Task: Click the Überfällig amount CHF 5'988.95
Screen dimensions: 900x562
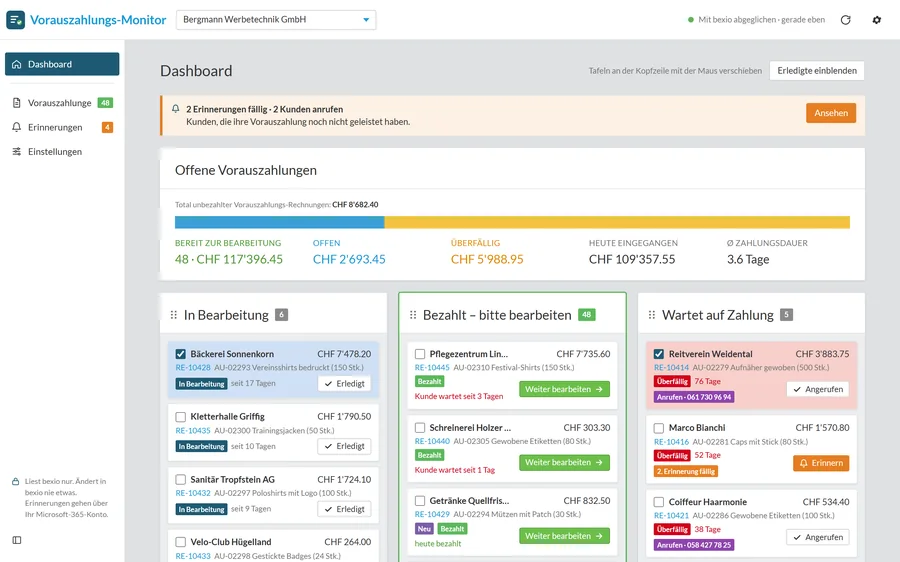Action: coord(487,259)
